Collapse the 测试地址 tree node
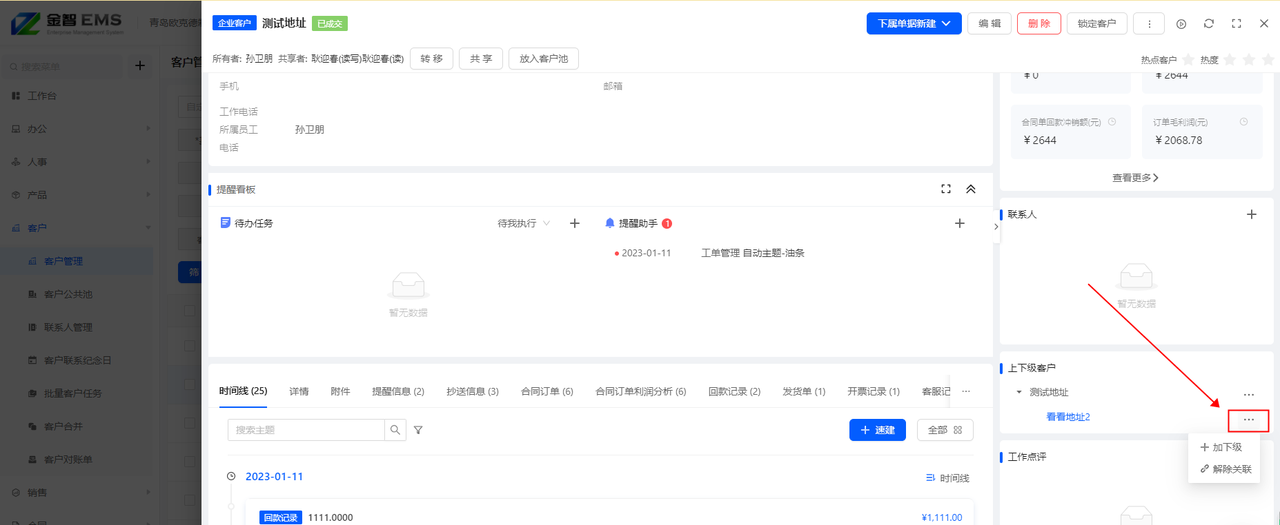The image size is (1280, 525). pyautogui.click(x=1019, y=393)
